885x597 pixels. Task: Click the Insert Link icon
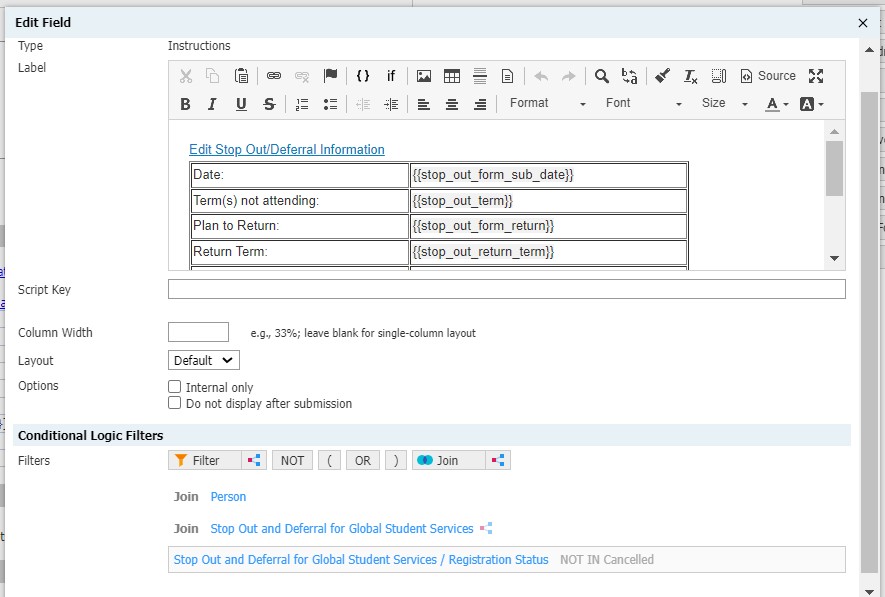[274, 76]
